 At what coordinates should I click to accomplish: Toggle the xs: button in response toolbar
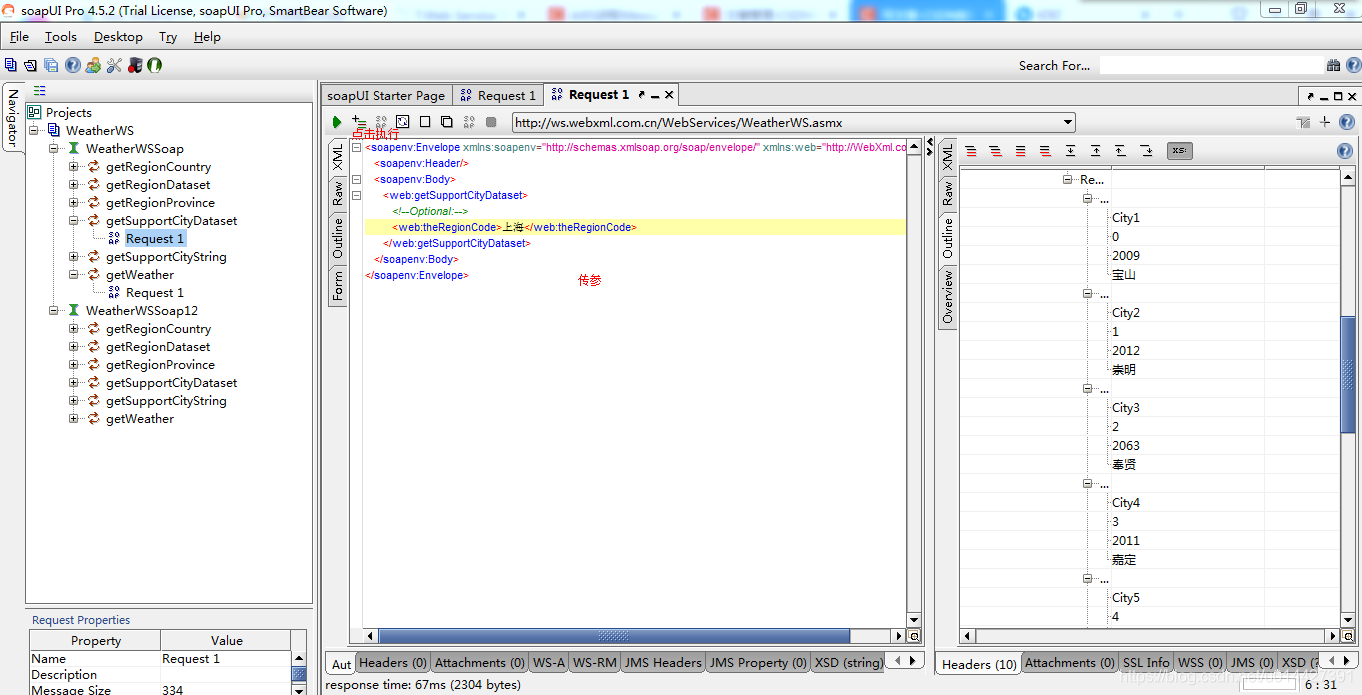pyautogui.click(x=1180, y=151)
